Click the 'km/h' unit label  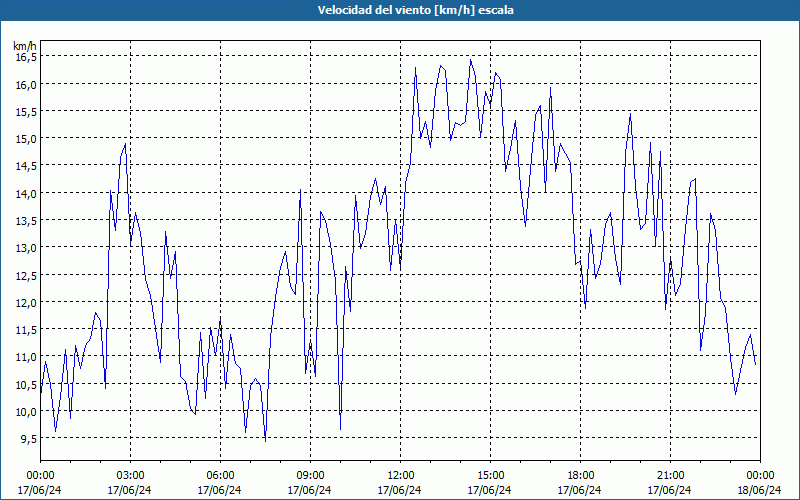click(24, 46)
